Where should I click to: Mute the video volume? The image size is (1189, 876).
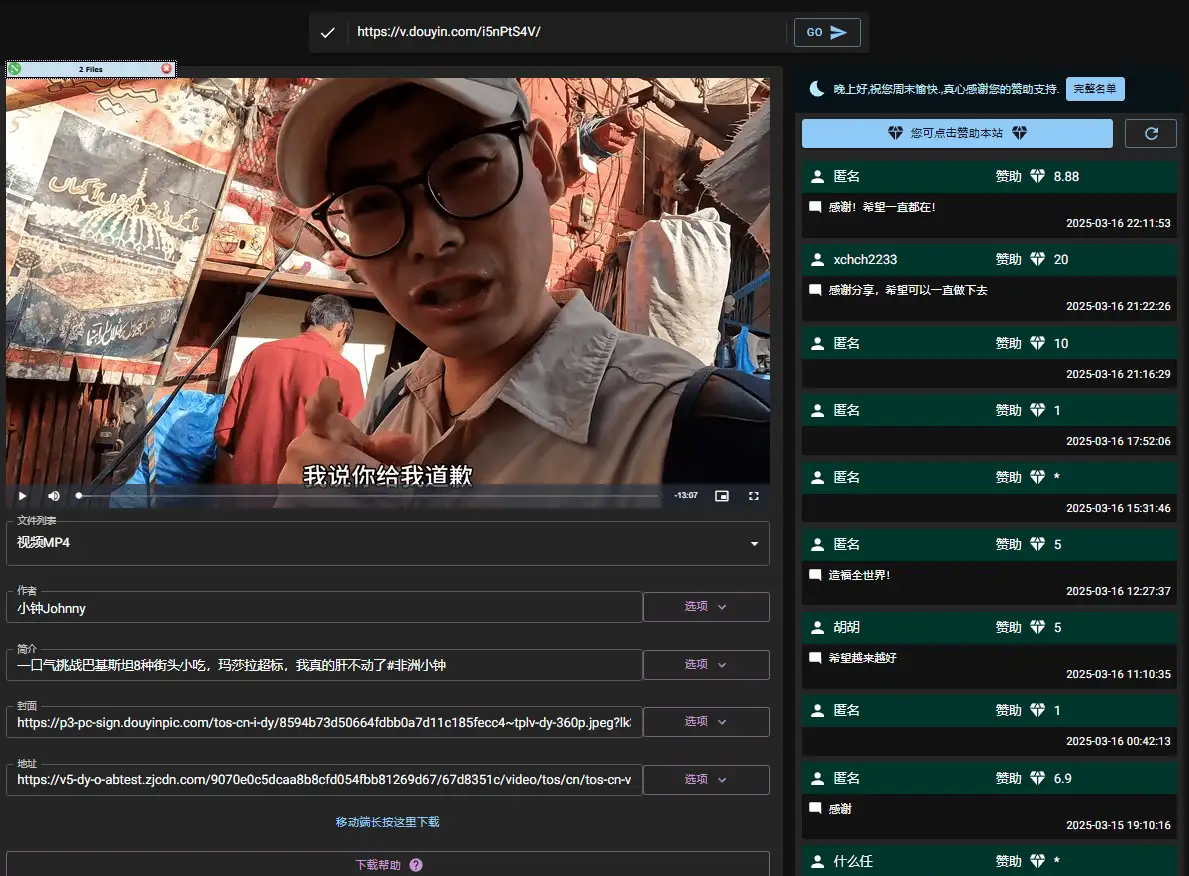pyautogui.click(x=54, y=496)
